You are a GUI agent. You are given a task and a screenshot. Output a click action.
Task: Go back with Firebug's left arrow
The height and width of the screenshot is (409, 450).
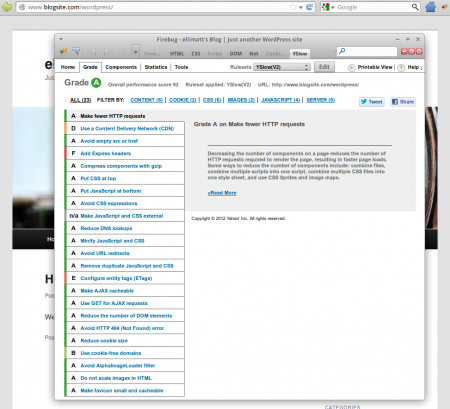pos(94,52)
